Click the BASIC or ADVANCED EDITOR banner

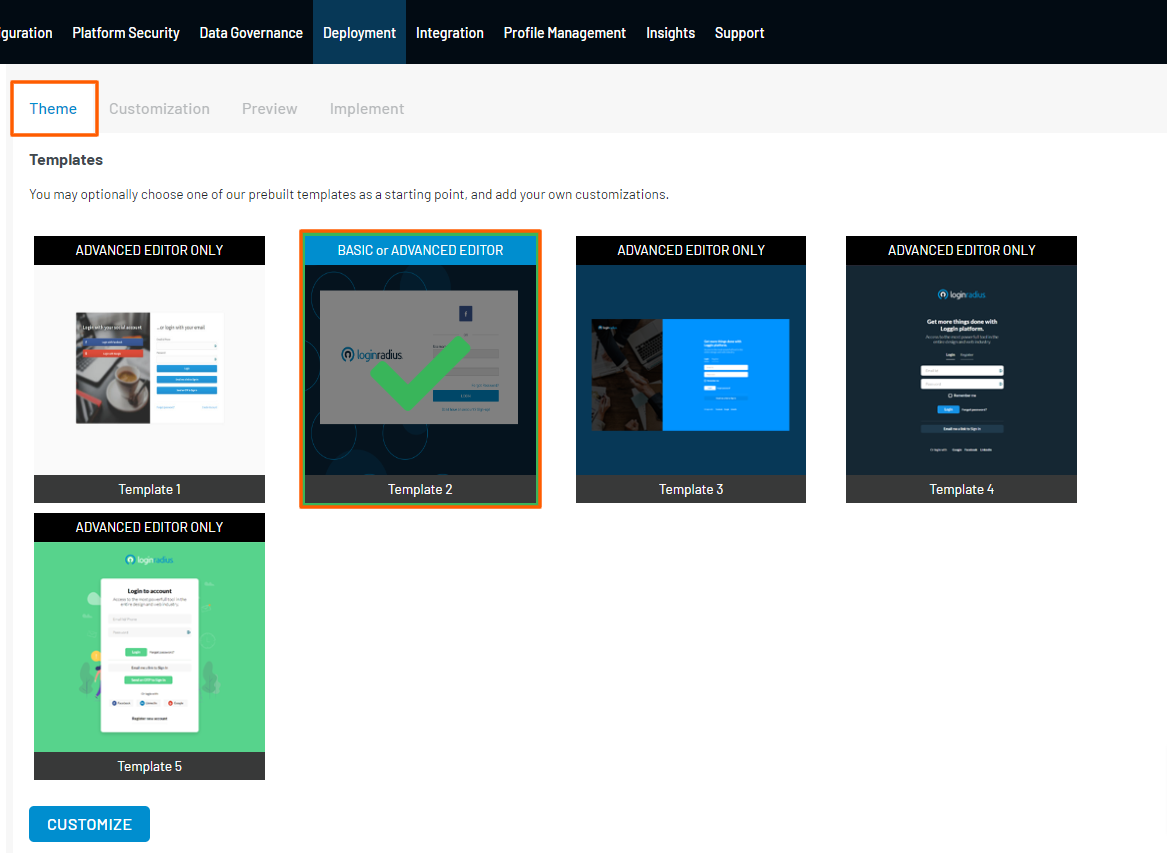(420, 250)
